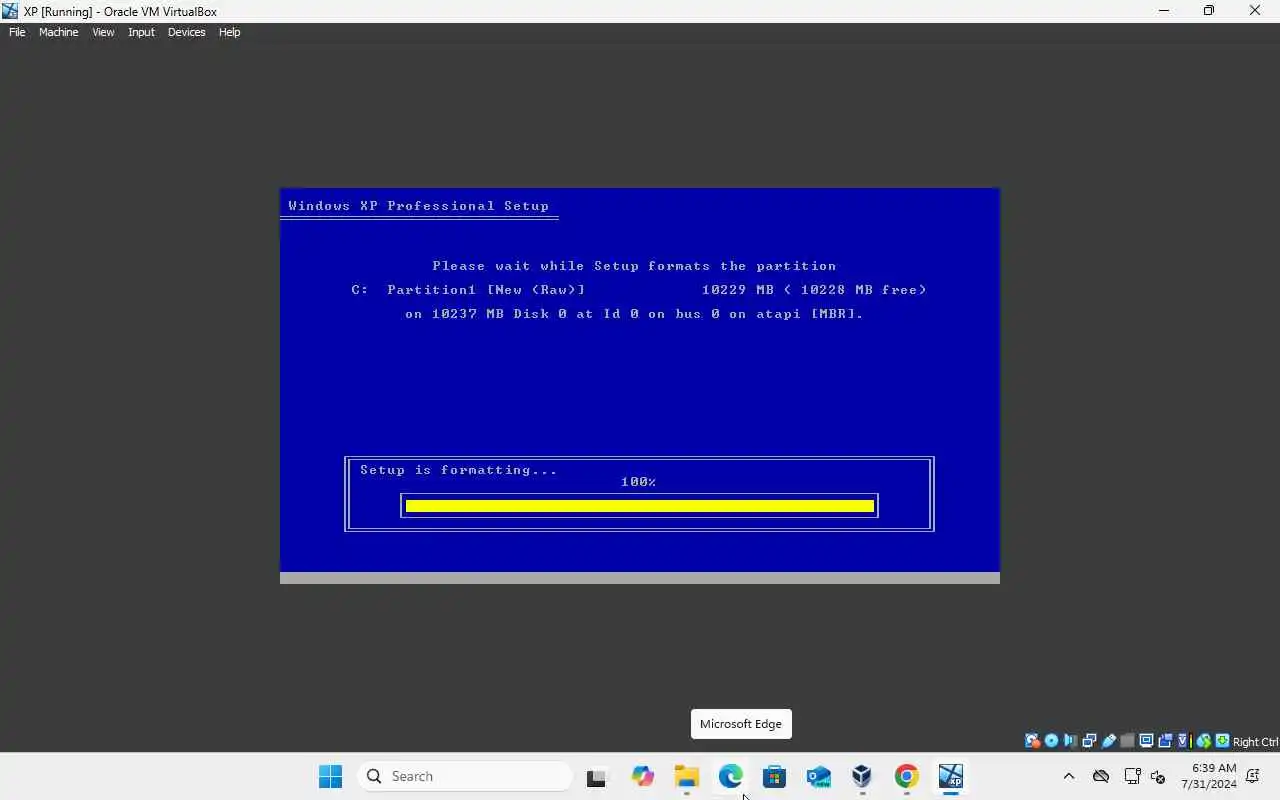
Task: Restore down the VirtualBox window
Action: (1209, 11)
